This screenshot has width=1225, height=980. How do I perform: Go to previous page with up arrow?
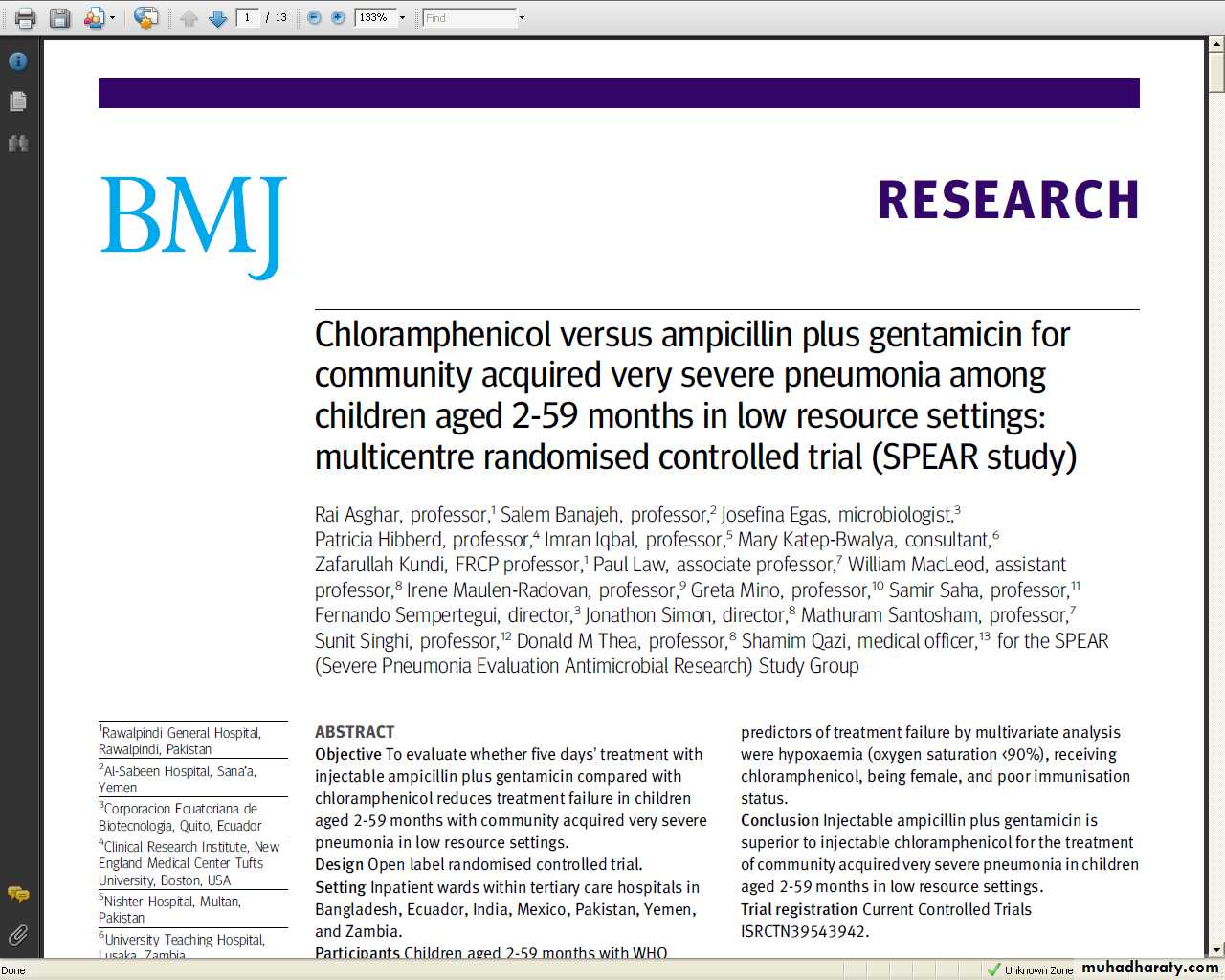(189, 18)
